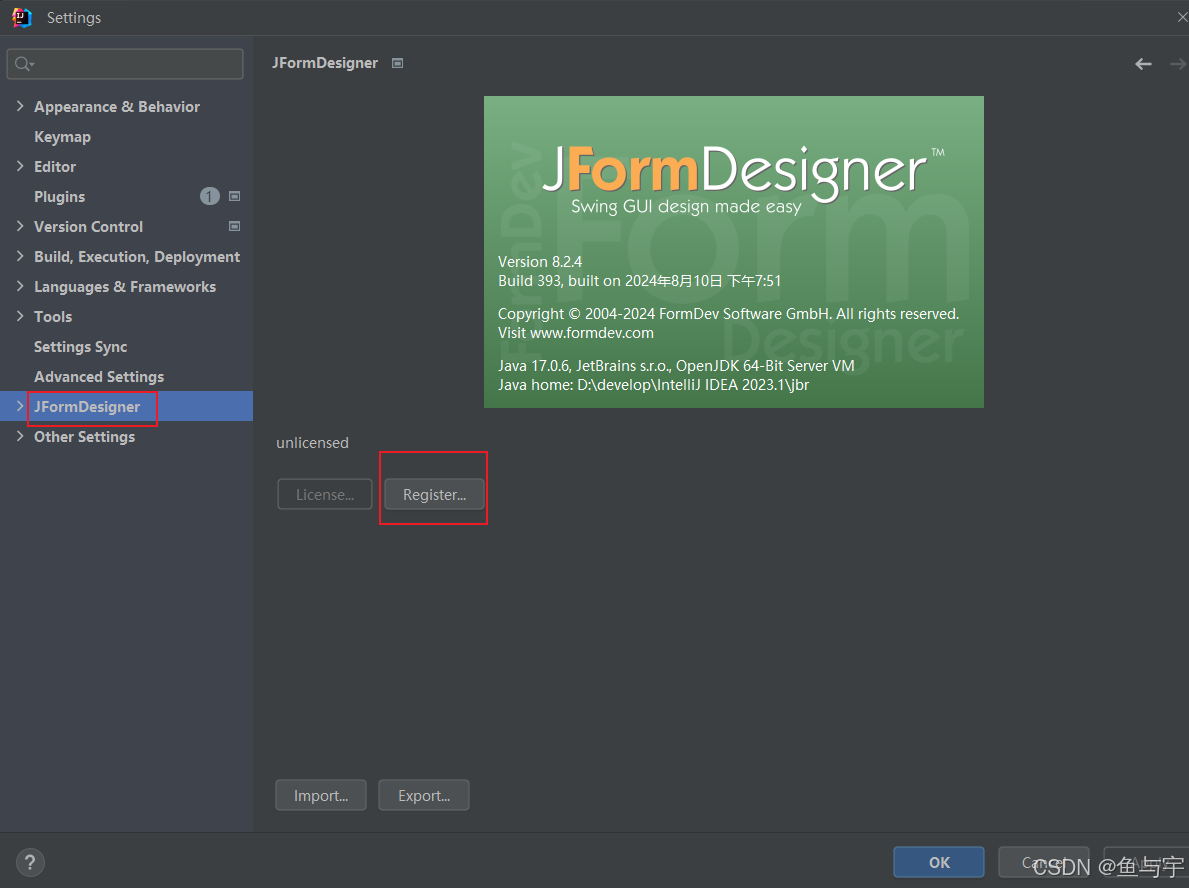
Task: Select Languages & Frameworks entry
Action: pyautogui.click(x=125, y=287)
